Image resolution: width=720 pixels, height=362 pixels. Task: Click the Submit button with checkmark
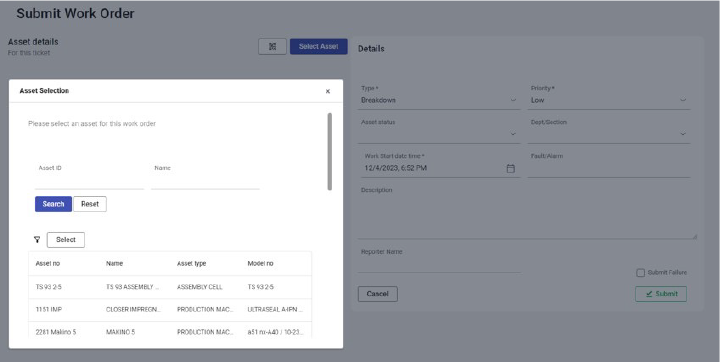[x=661, y=294]
